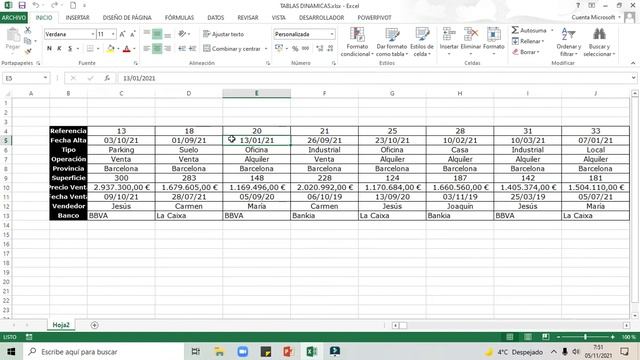The width and height of the screenshot is (640, 360).
Task: Click Combinar y centrar button
Action: (232, 49)
